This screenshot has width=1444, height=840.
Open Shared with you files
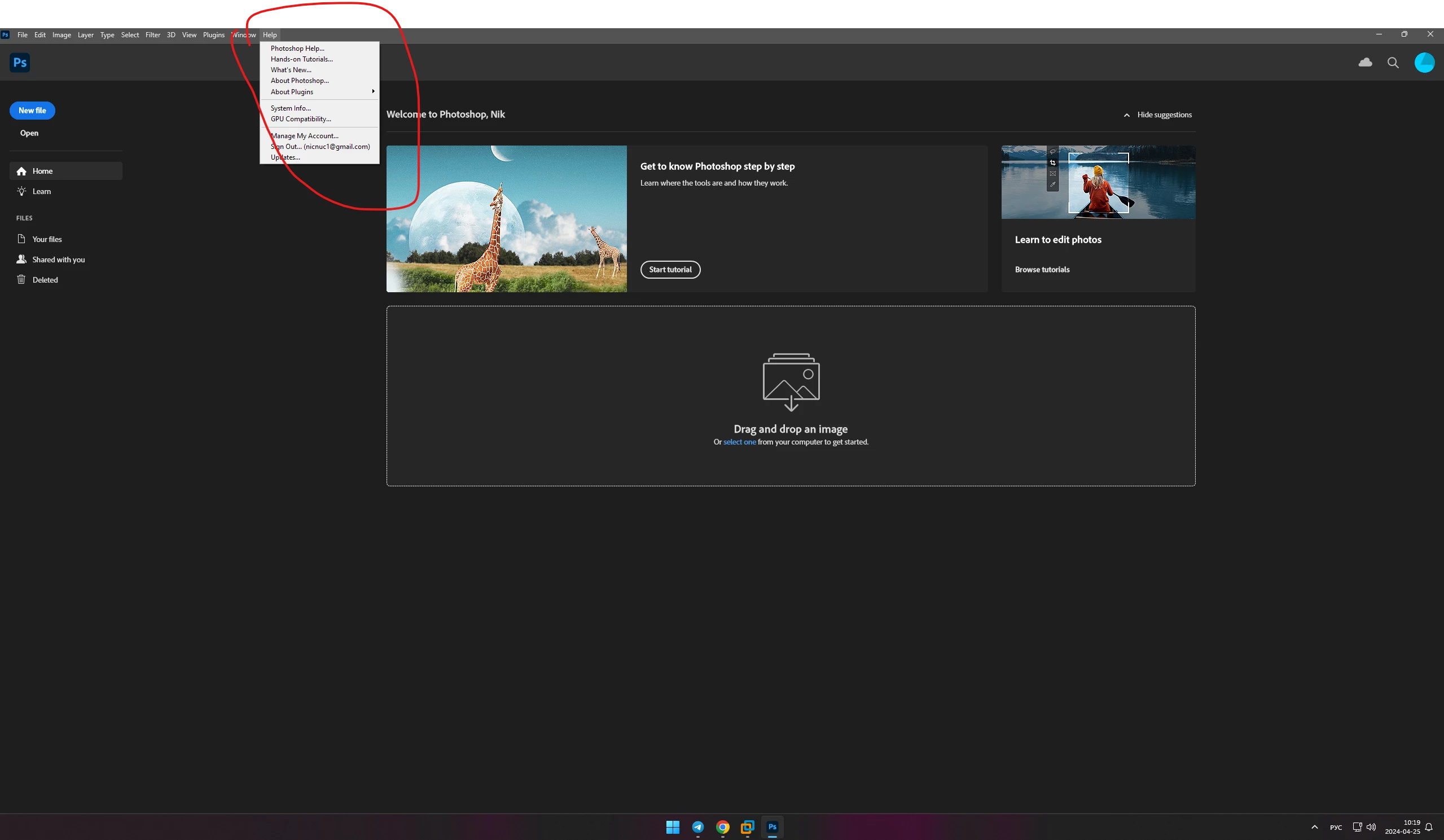coord(58,260)
